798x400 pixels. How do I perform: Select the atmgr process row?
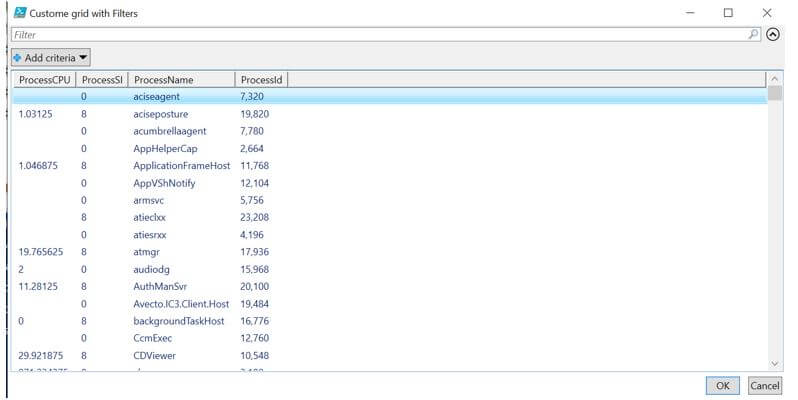click(390, 252)
